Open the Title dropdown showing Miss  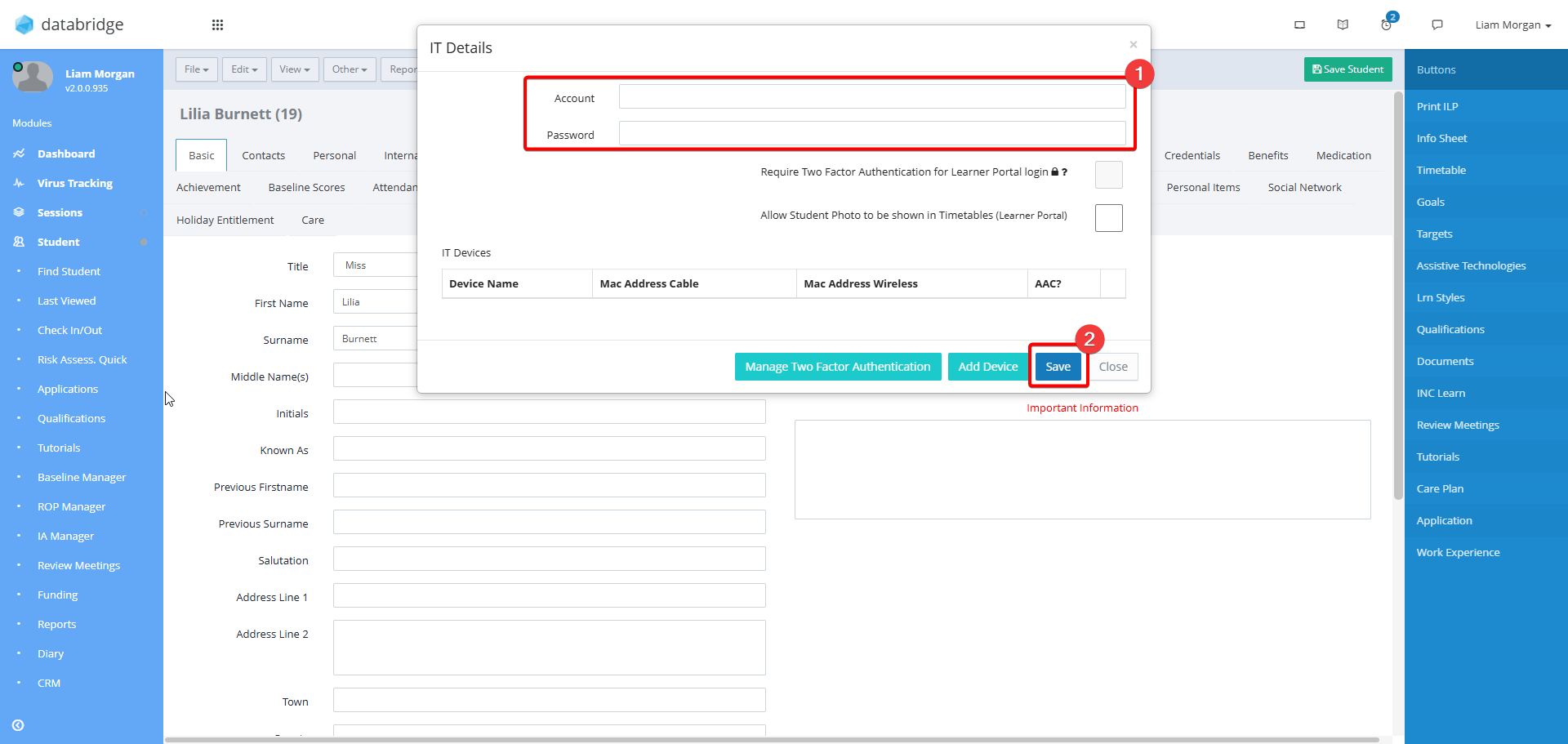pyautogui.click(x=376, y=265)
